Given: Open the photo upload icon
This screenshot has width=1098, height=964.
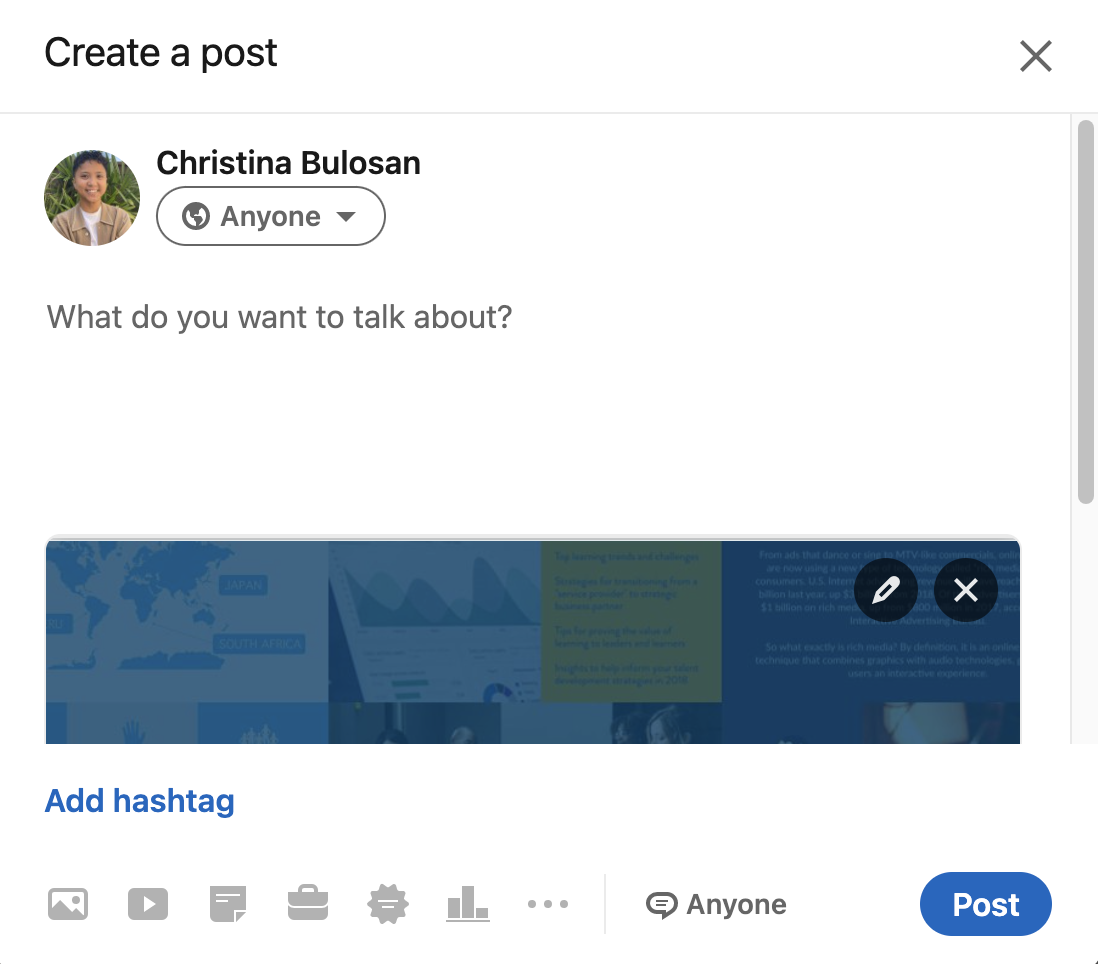Looking at the screenshot, I should tap(67, 903).
